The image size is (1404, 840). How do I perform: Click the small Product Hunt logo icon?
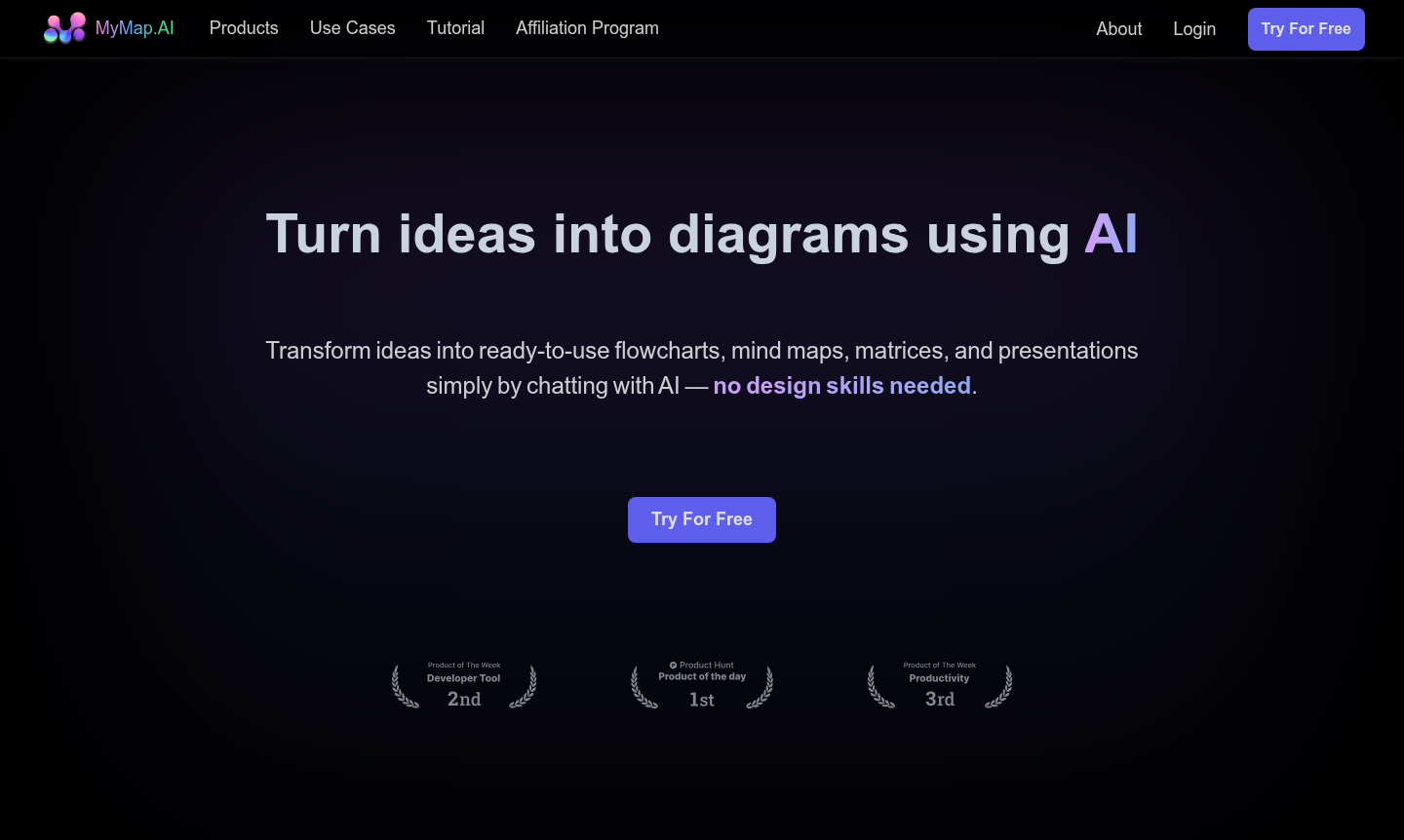point(673,666)
